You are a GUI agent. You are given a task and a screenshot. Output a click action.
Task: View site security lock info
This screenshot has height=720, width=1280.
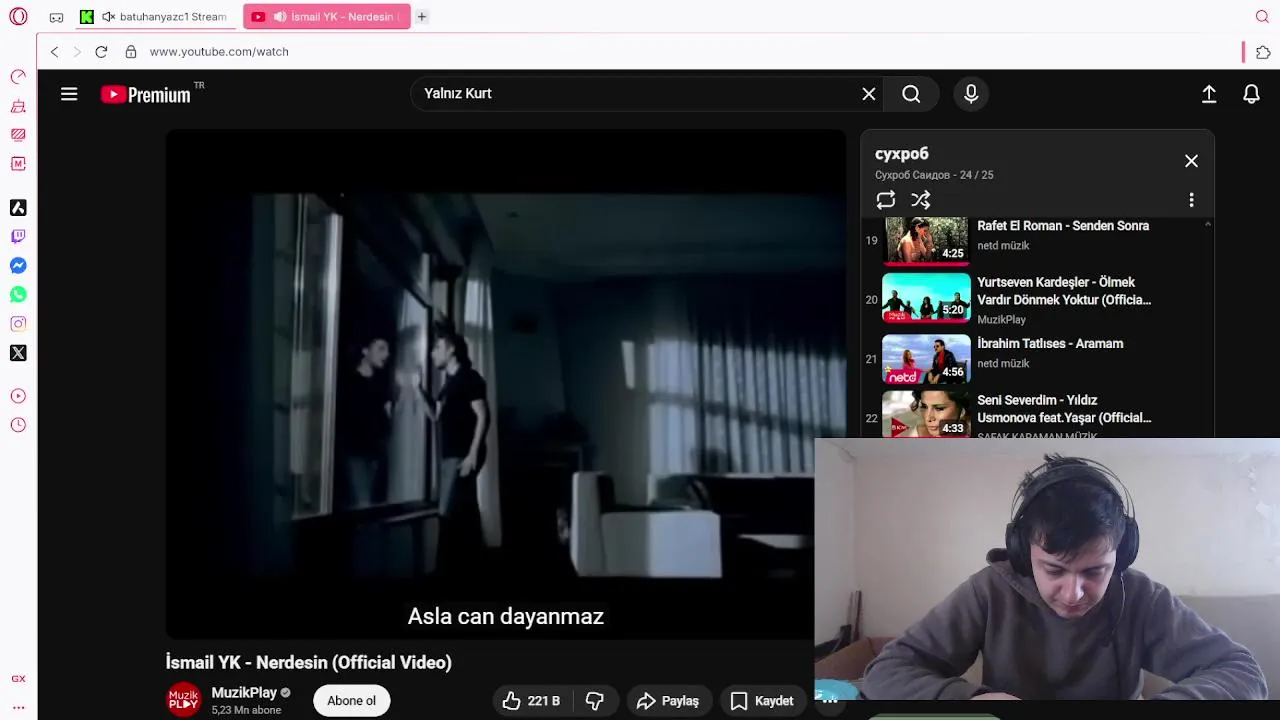[x=131, y=52]
